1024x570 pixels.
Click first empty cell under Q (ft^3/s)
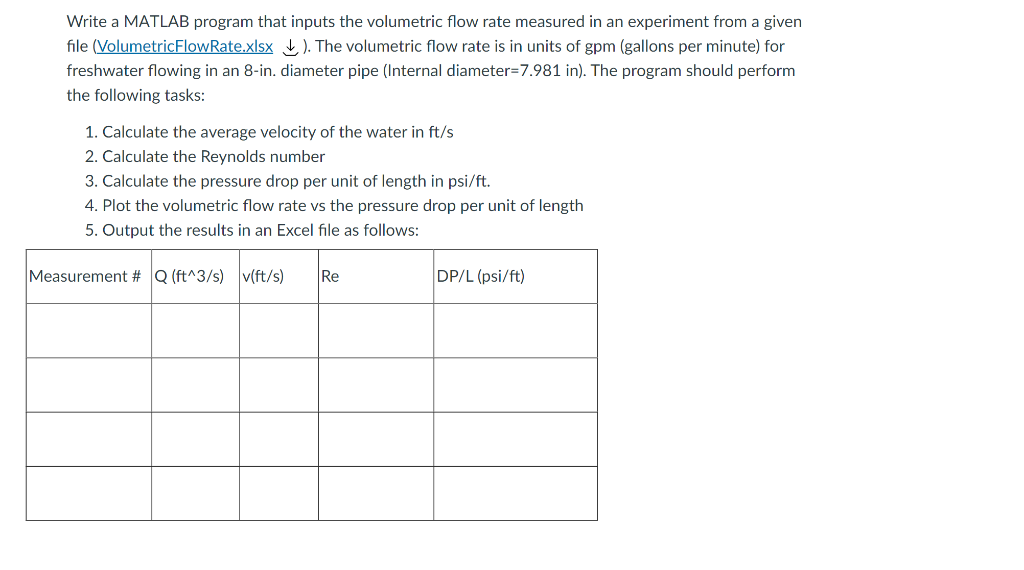[x=195, y=330]
